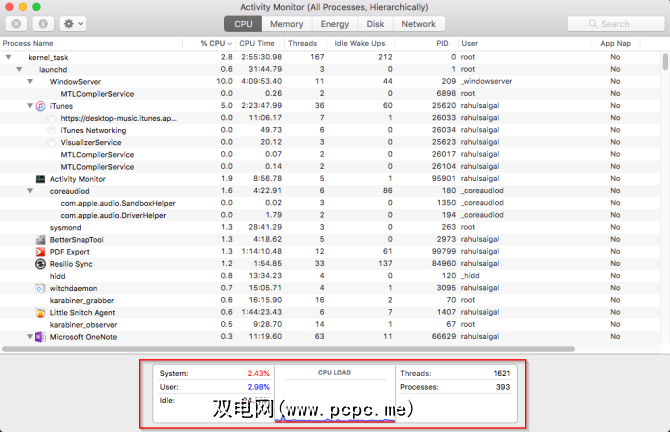Click the Microsoft OneNote icon

[x=40, y=337]
